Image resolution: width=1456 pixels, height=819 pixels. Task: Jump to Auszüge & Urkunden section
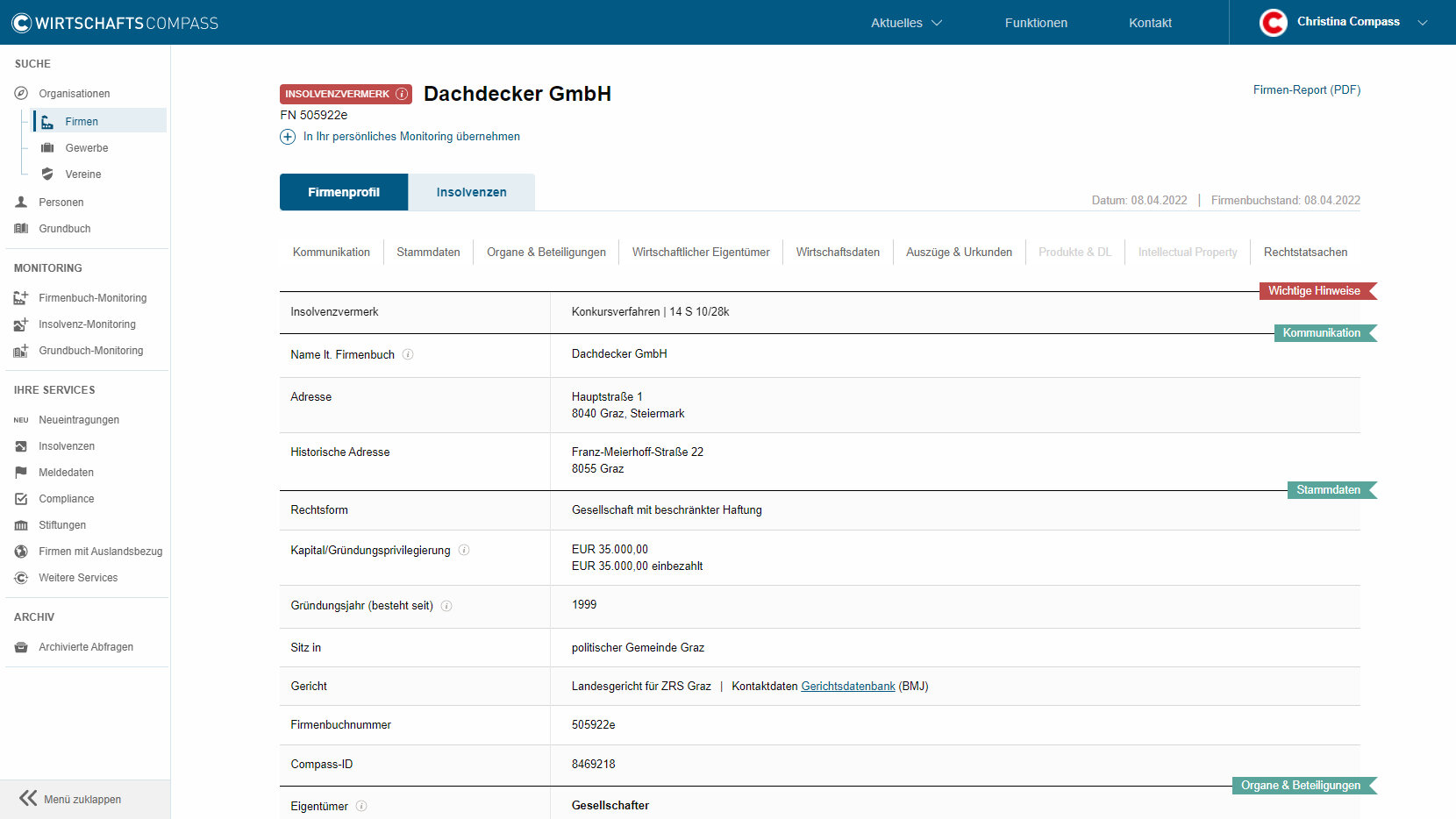[959, 252]
